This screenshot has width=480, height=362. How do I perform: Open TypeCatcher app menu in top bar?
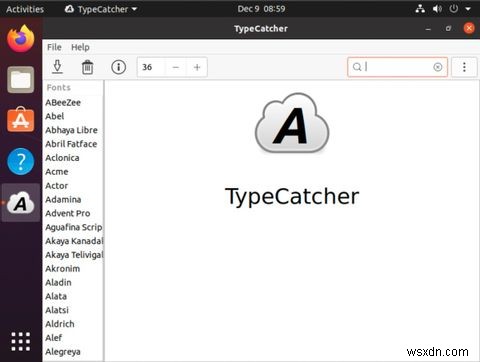click(x=101, y=9)
